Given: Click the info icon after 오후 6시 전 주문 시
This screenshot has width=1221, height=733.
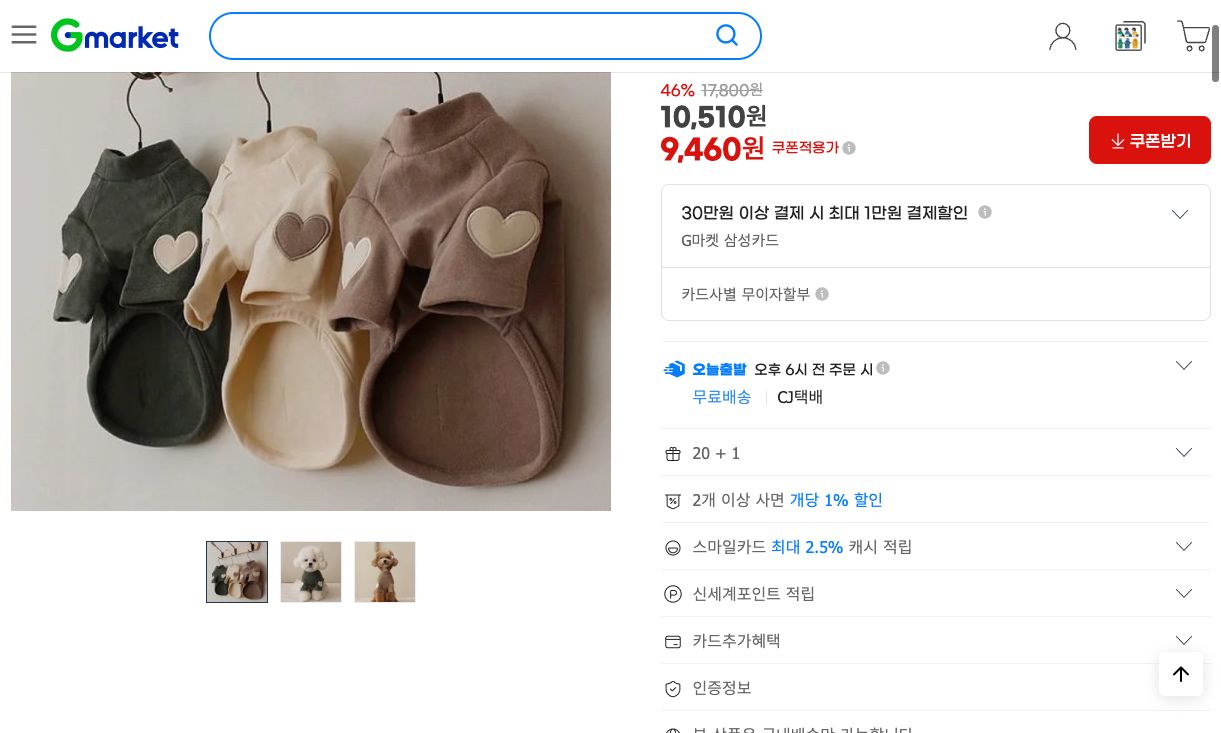Looking at the screenshot, I should (x=883, y=368).
